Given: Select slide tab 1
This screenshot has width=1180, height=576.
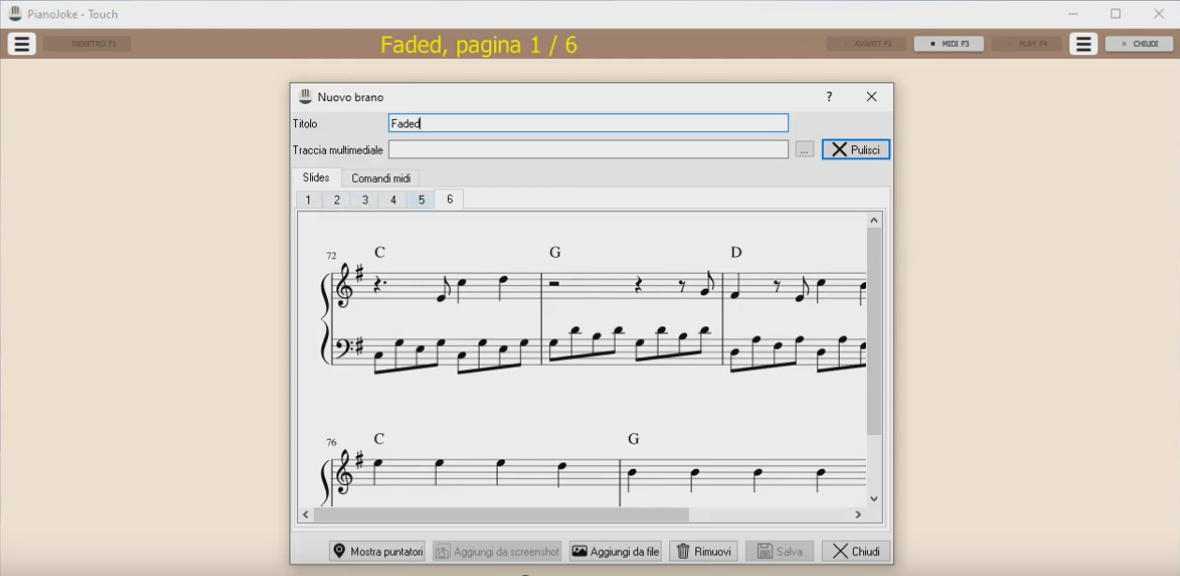Looking at the screenshot, I should [308, 200].
